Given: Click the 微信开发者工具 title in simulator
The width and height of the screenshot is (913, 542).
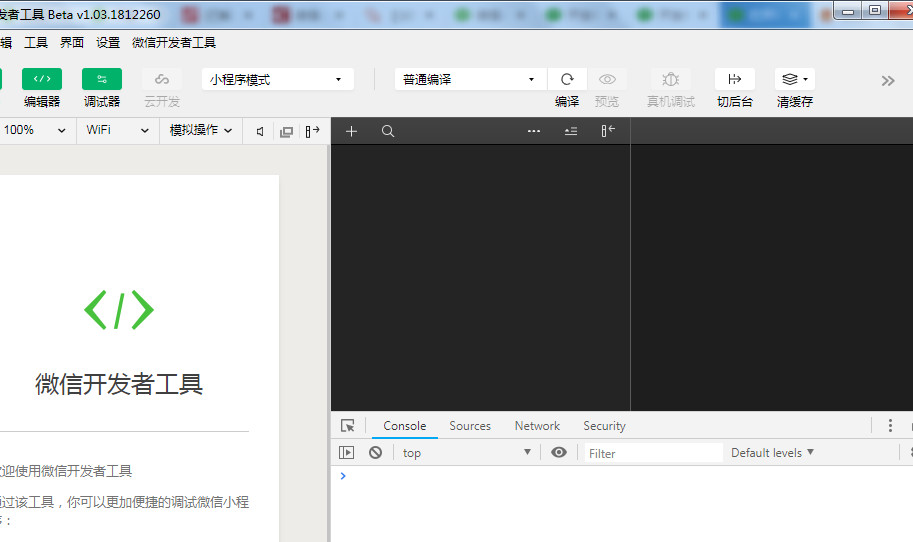Looking at the screenshot, I should pos(119,384).
